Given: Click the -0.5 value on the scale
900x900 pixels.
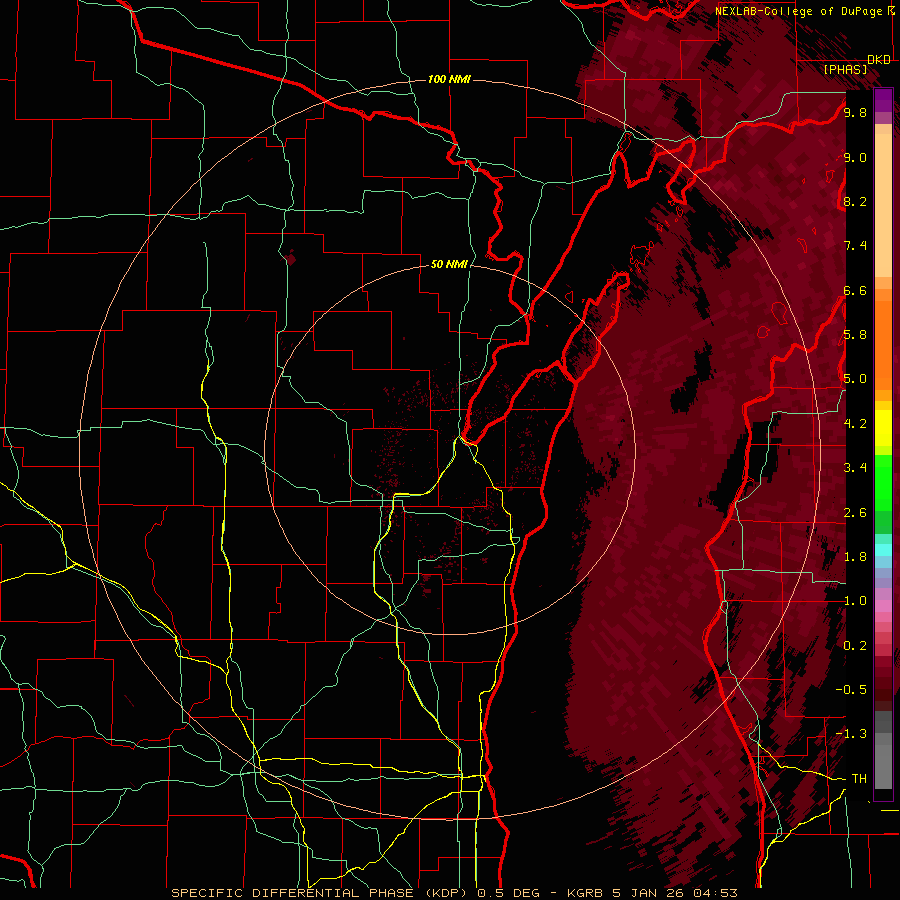Looking at the screenshot, I should [852, 690].
